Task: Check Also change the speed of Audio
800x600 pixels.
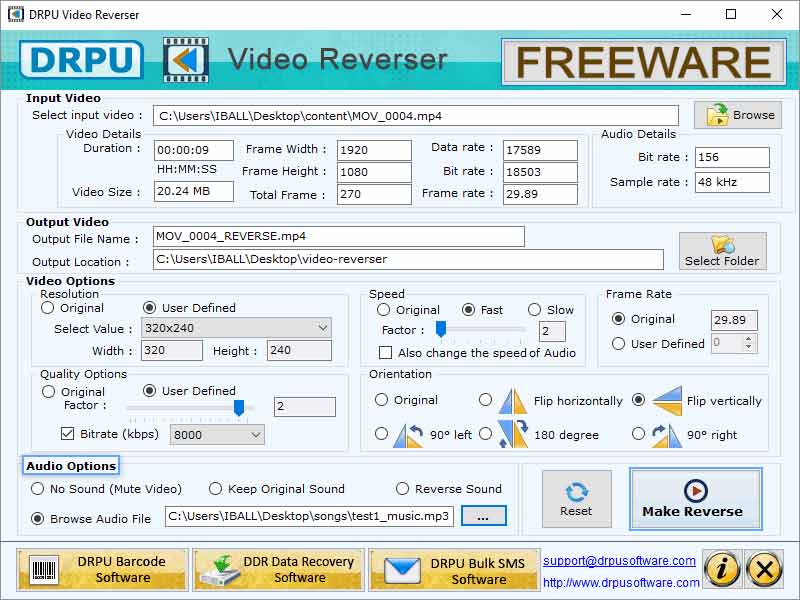Action: pyautogui.click(x=385, y=352)
